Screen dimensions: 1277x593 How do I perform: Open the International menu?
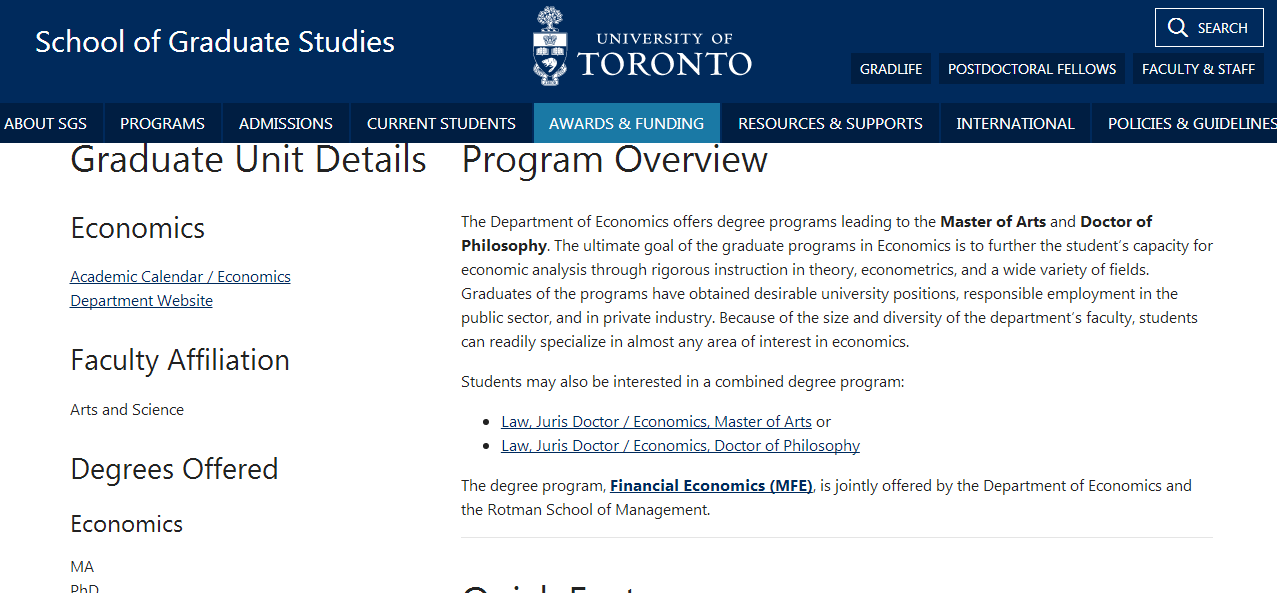[x=1015, y=123]
